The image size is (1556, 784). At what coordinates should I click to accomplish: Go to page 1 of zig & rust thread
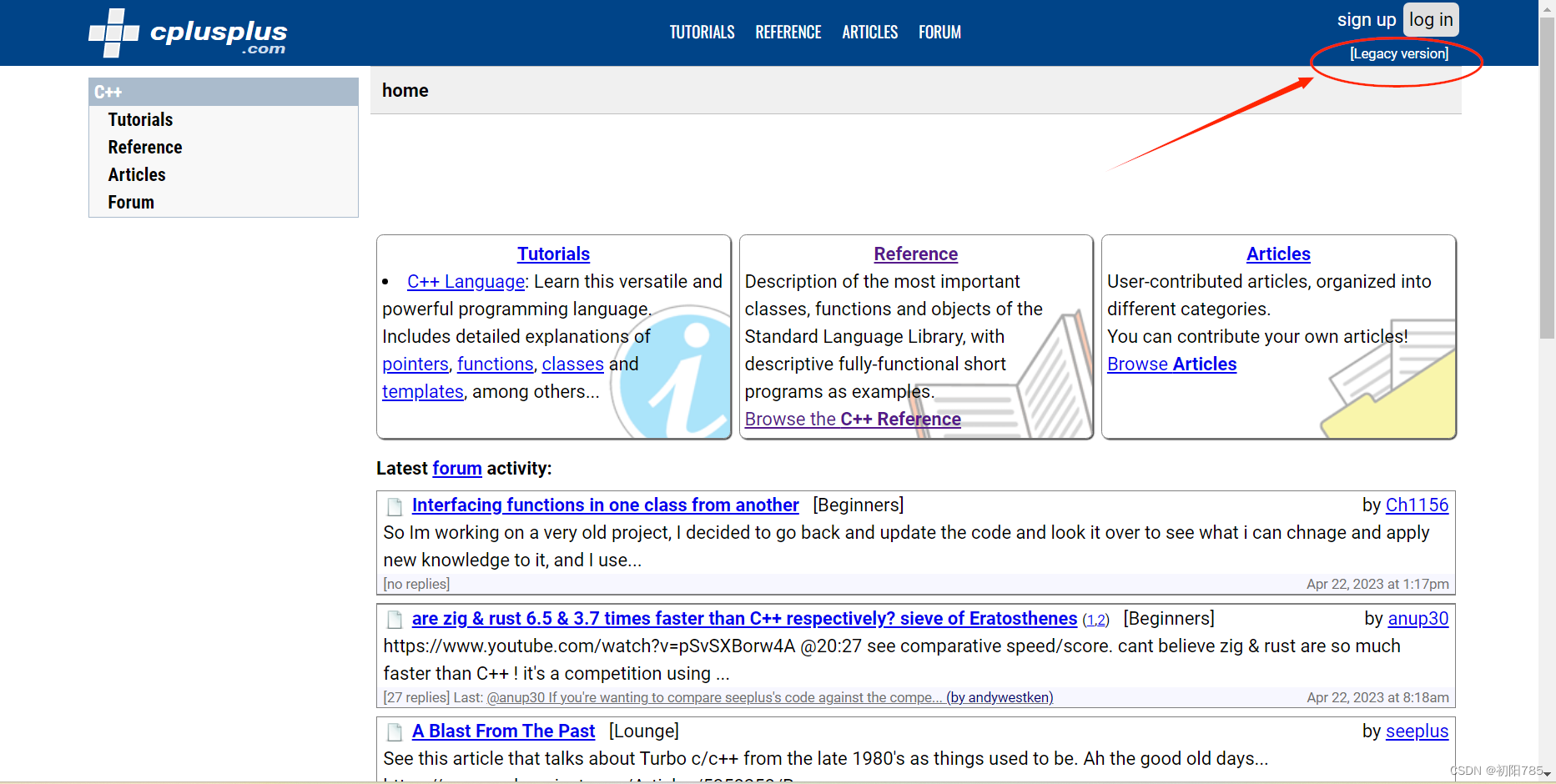[1090, 621]
